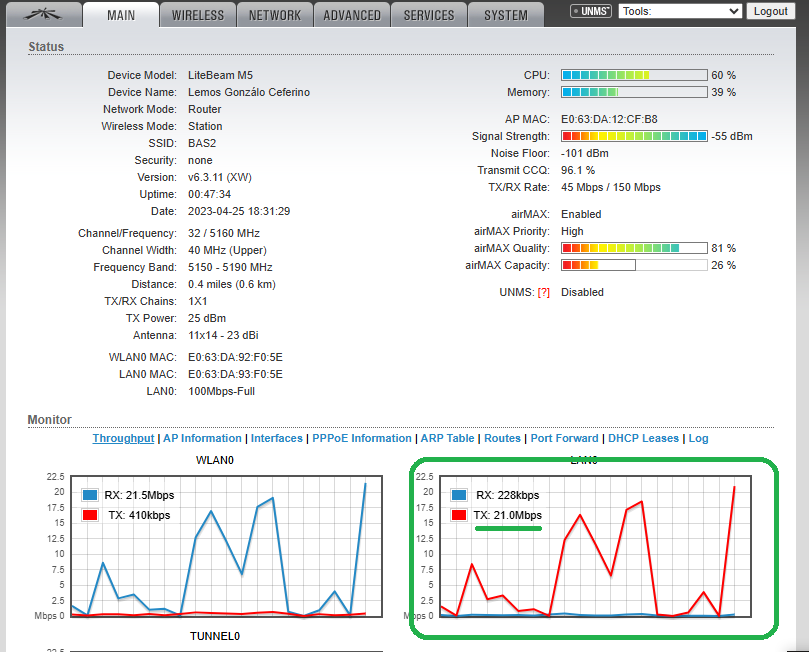Viewport: 809px width, 652px height.
Task: Switch to the Wireless tab
Action: tap(198, 15)
